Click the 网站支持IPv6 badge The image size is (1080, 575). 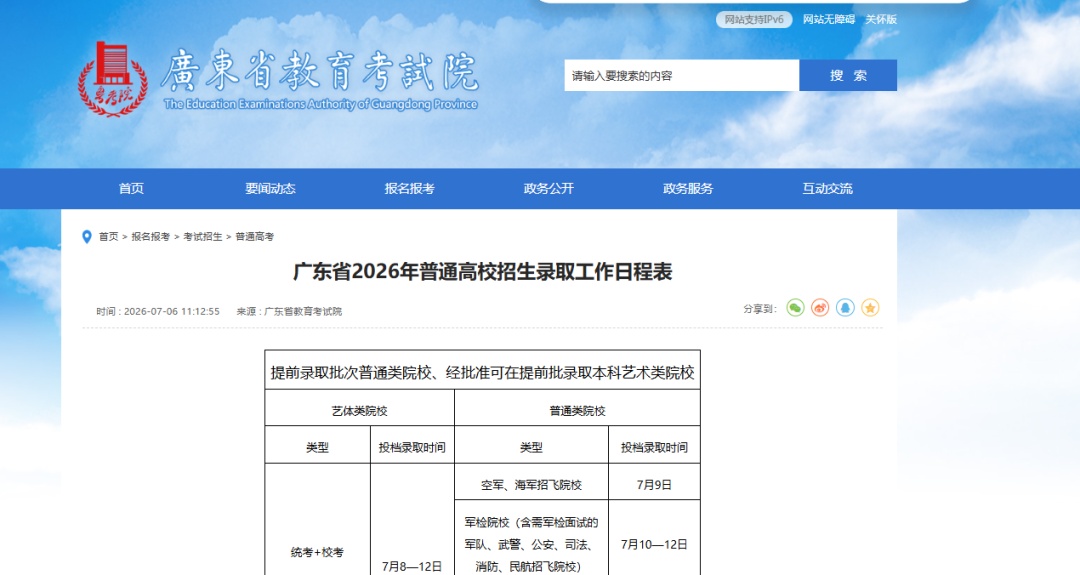[754, 19]
